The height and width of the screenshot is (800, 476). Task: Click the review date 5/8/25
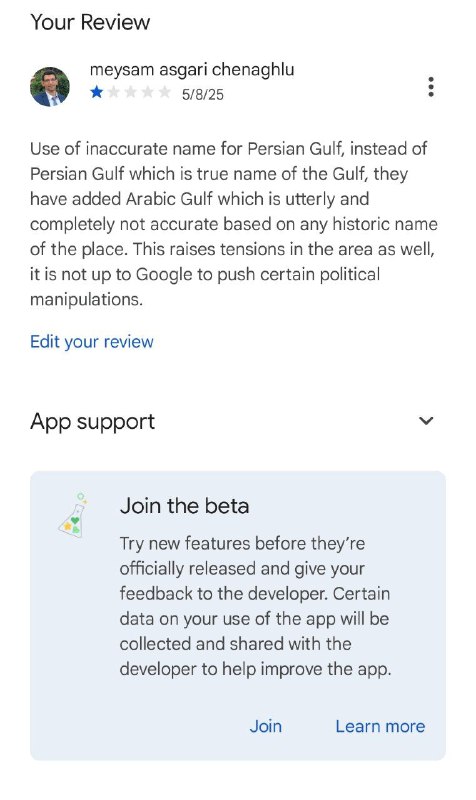(x=203, y=94)
